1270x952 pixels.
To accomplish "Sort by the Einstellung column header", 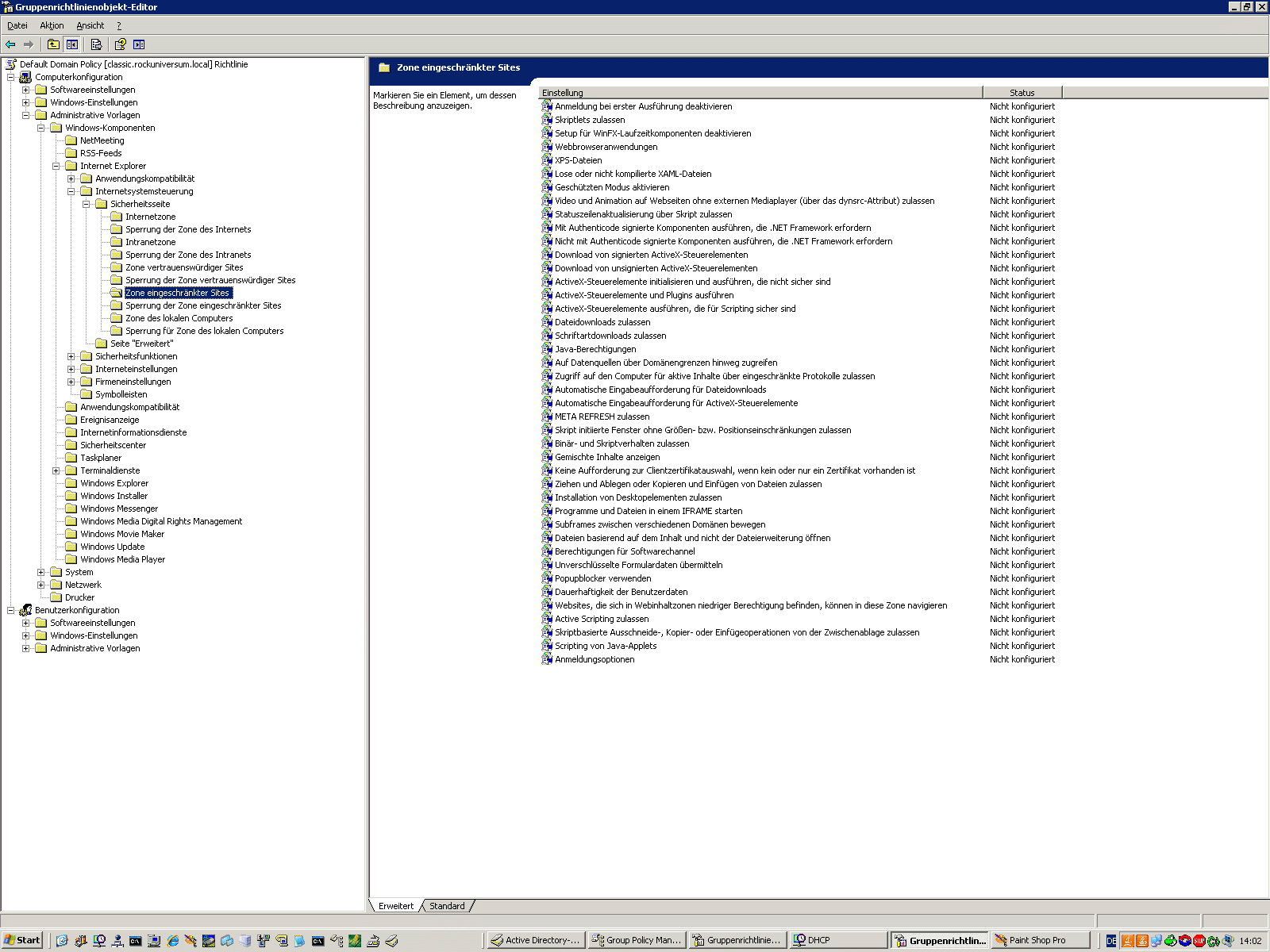I will (760, 92).
